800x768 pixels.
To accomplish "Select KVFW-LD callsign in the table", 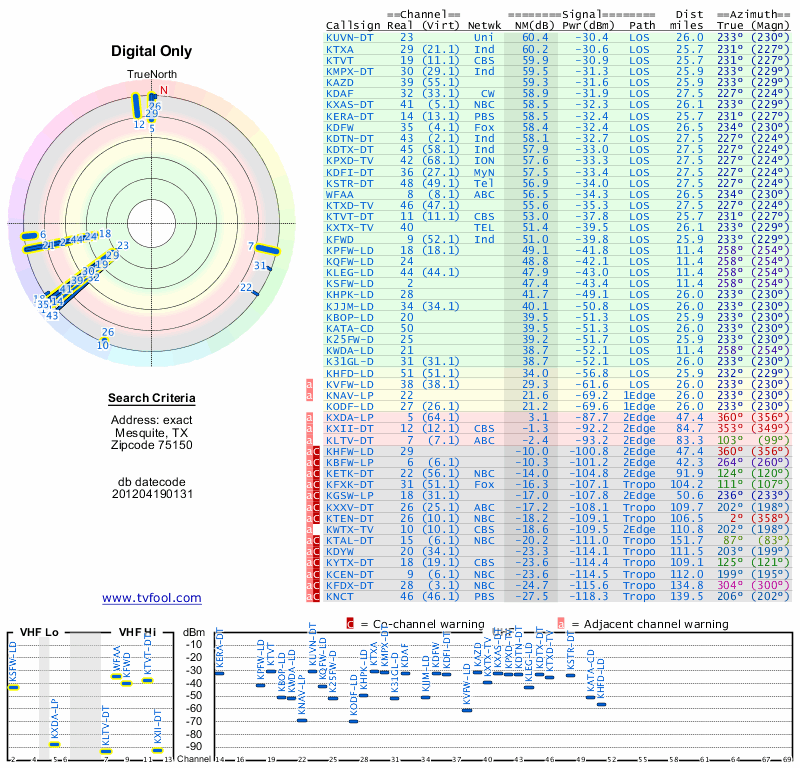I will click(349, 384).
